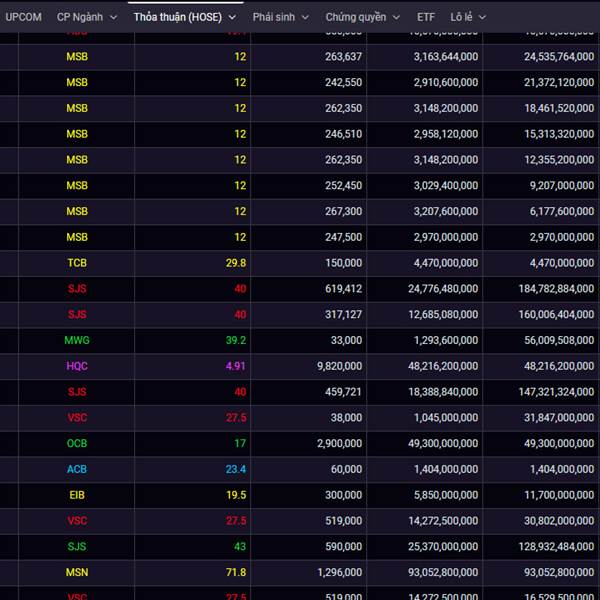Click MSB ticker with volume 246,510
Image resolution: width=600 pixels, height=600 pixels.
(x=77, y=134)
